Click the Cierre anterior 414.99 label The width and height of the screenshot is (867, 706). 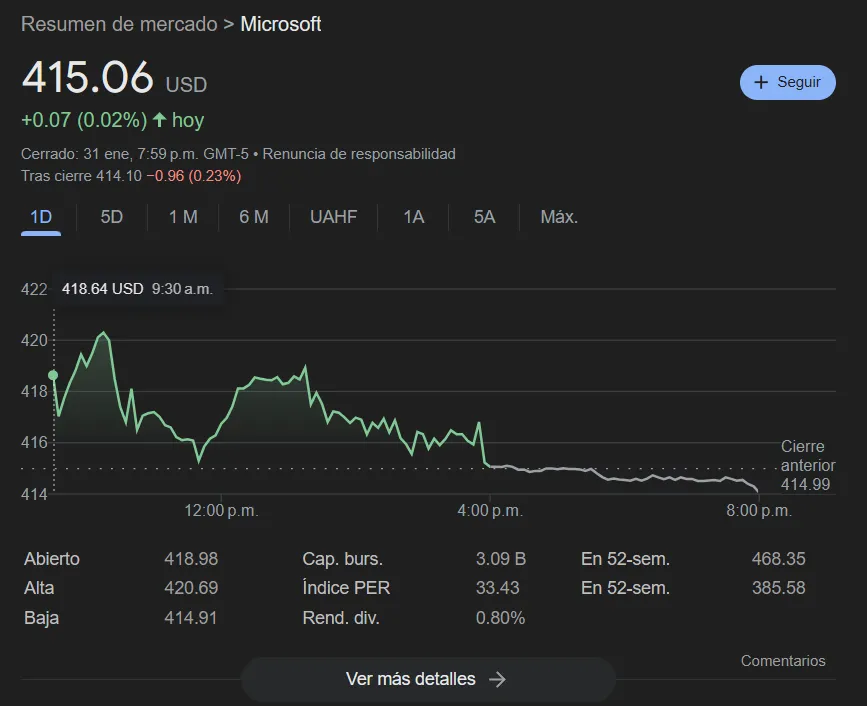point(808,466)
